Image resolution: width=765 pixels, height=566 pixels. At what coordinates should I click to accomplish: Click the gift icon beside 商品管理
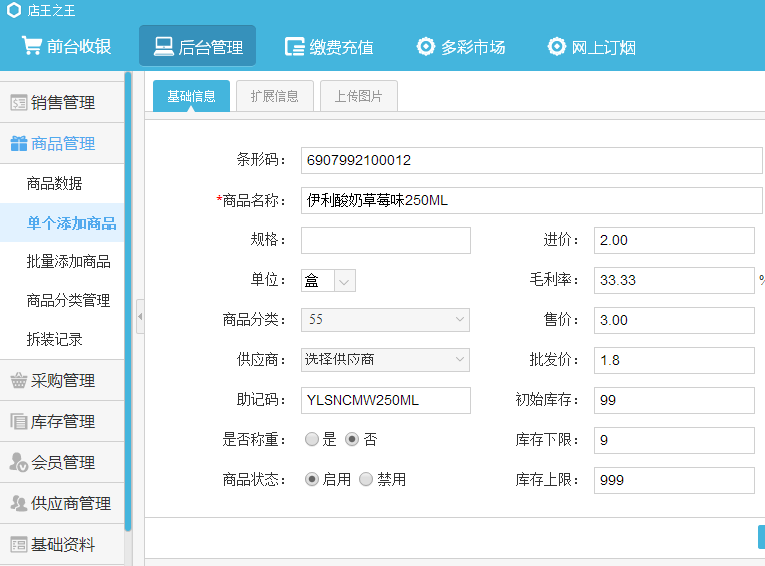tap(19, 143)
